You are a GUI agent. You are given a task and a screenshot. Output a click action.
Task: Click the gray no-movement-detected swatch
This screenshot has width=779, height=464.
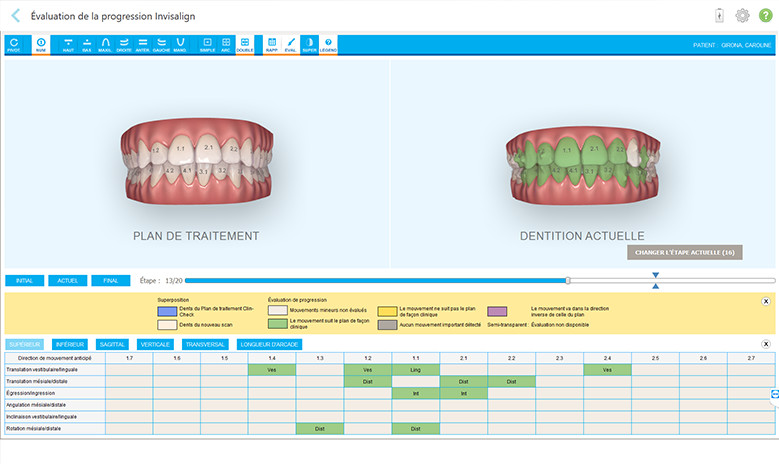pos(387,325)
